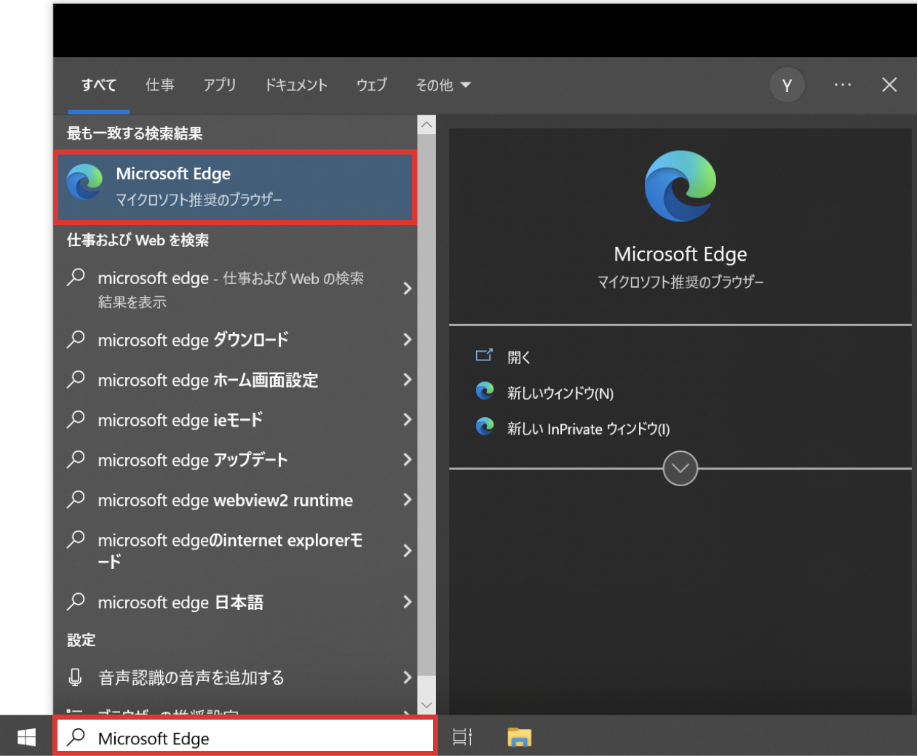Image resolution: width=918 pixels, height=756 pixels.
Task: Click search icon beside microsoft edge 日本語
Action: click(76, 601)
